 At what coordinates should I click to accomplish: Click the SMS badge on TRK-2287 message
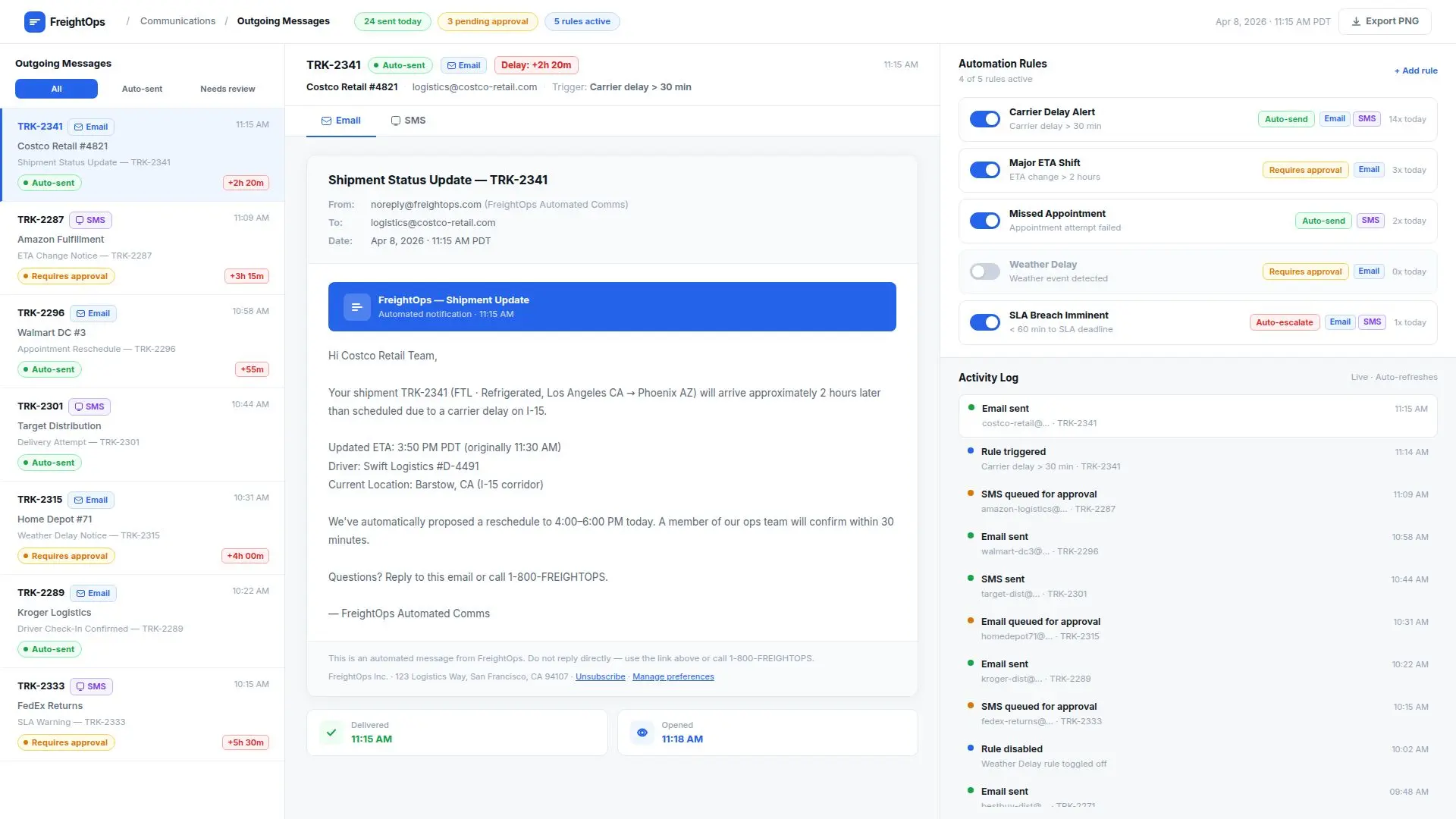tap(90, 220)
